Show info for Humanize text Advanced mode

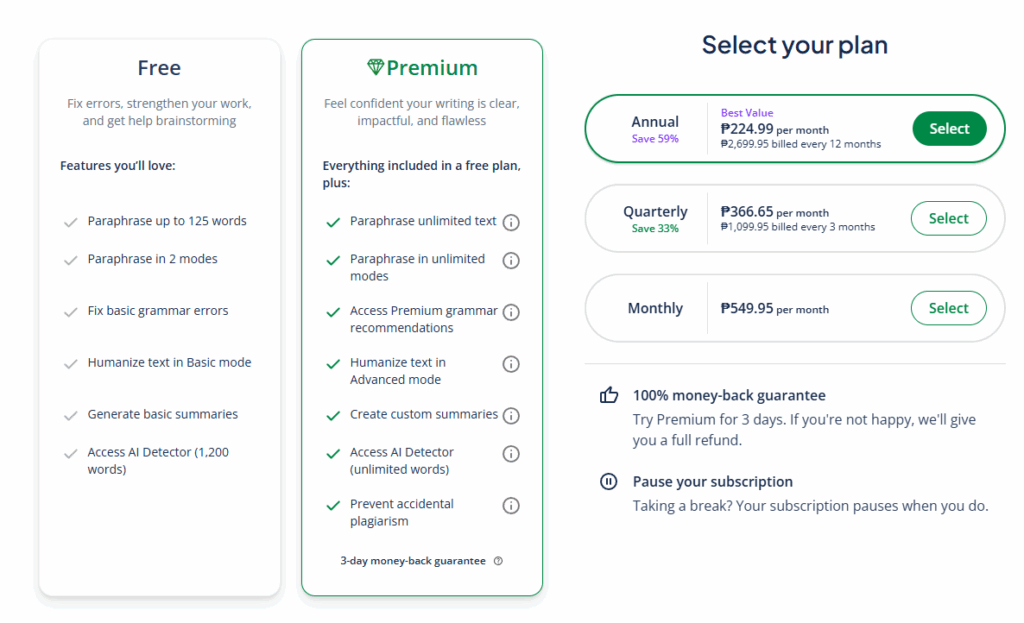(x=511, y=364)
